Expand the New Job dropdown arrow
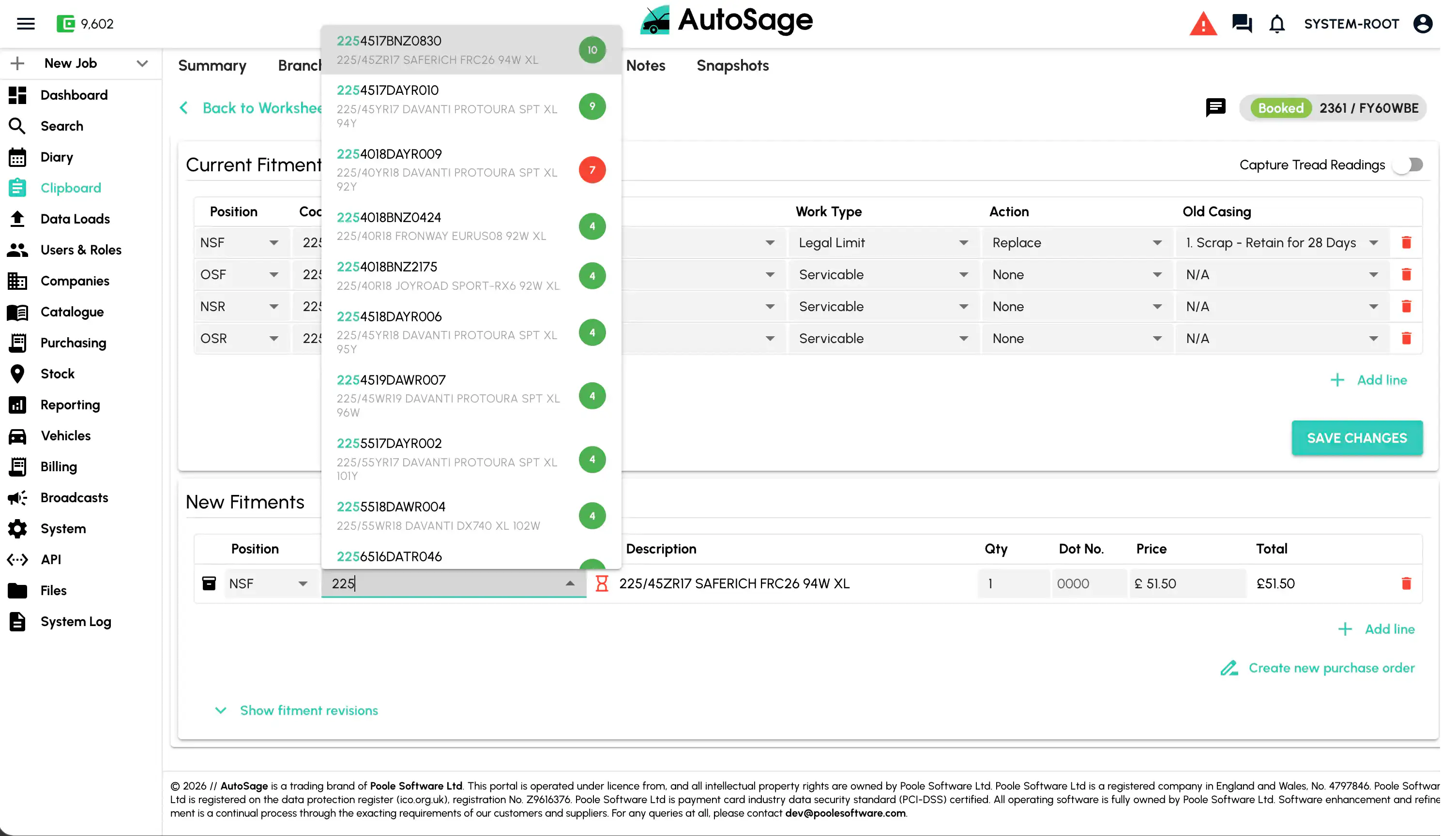 pos(142,63)
